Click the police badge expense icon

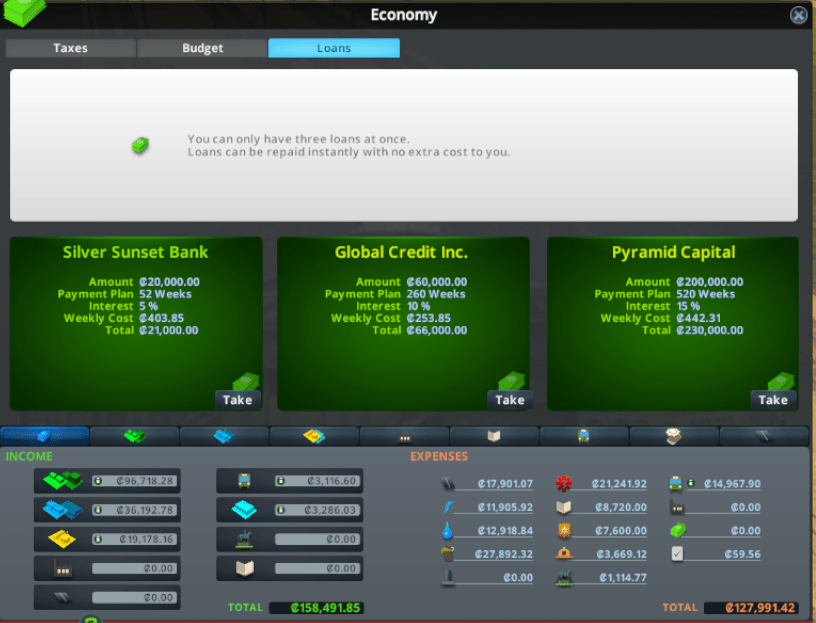pyautogui.click(x=564, y=531)
